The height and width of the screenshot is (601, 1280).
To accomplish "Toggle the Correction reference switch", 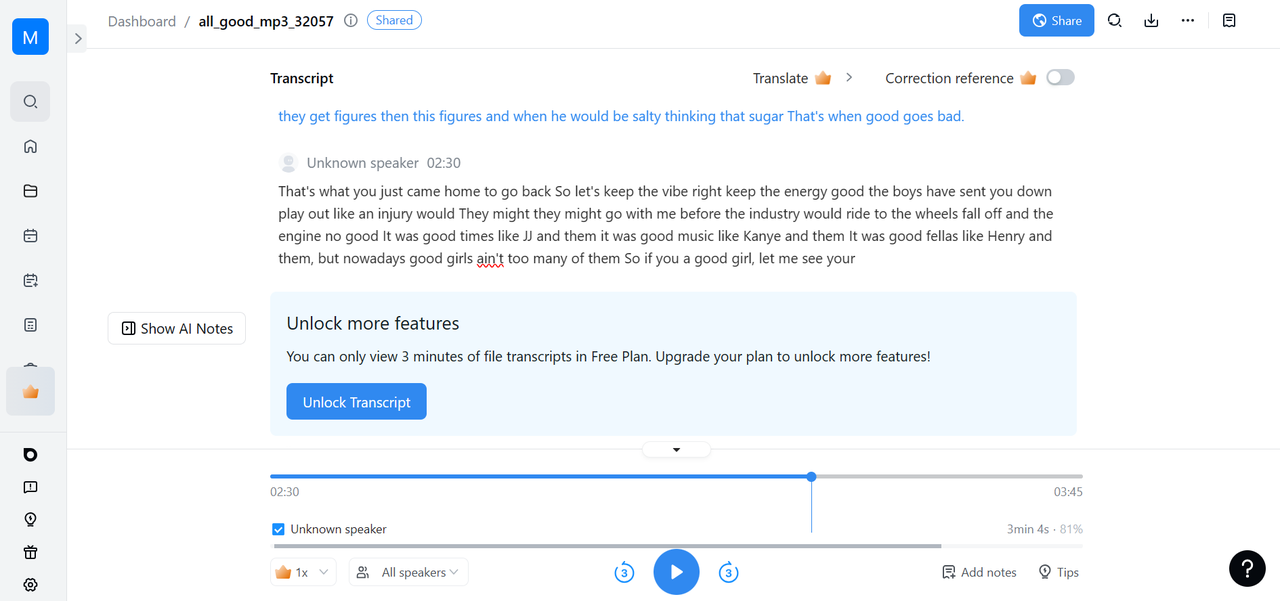I will click(1060, 77).
